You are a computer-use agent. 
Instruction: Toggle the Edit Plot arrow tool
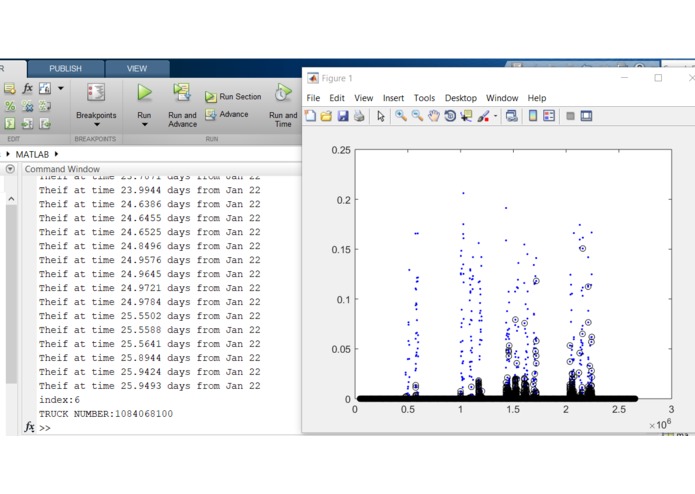point(381,116)
